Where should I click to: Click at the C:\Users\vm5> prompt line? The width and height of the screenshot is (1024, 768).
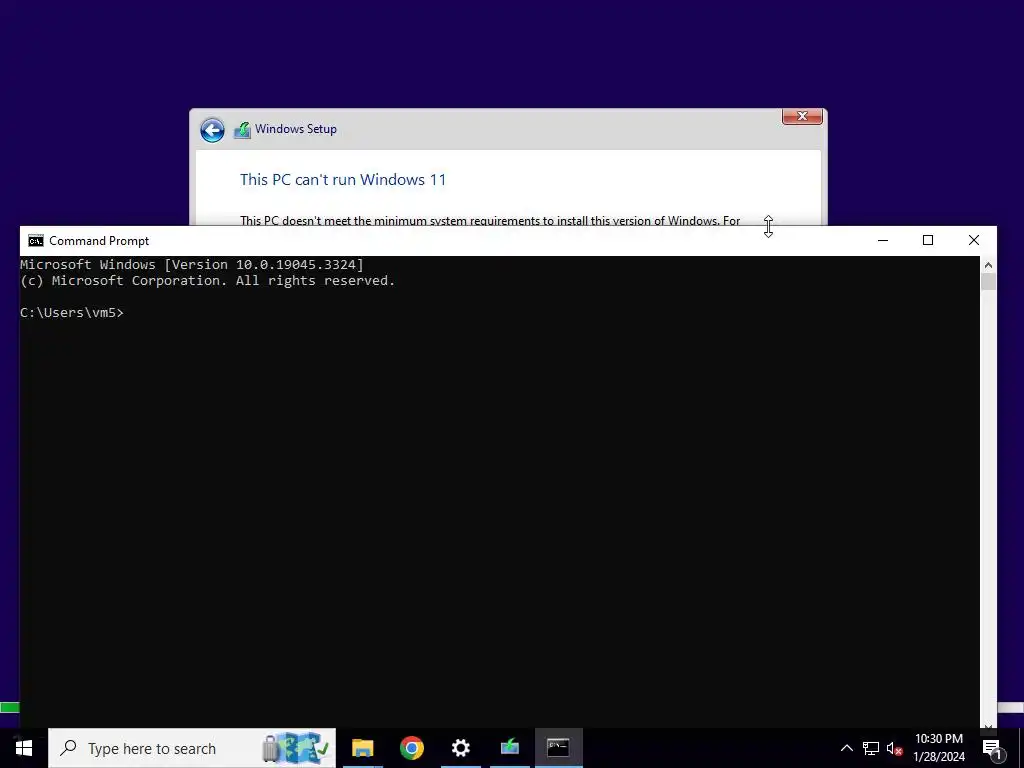point(72,313)
